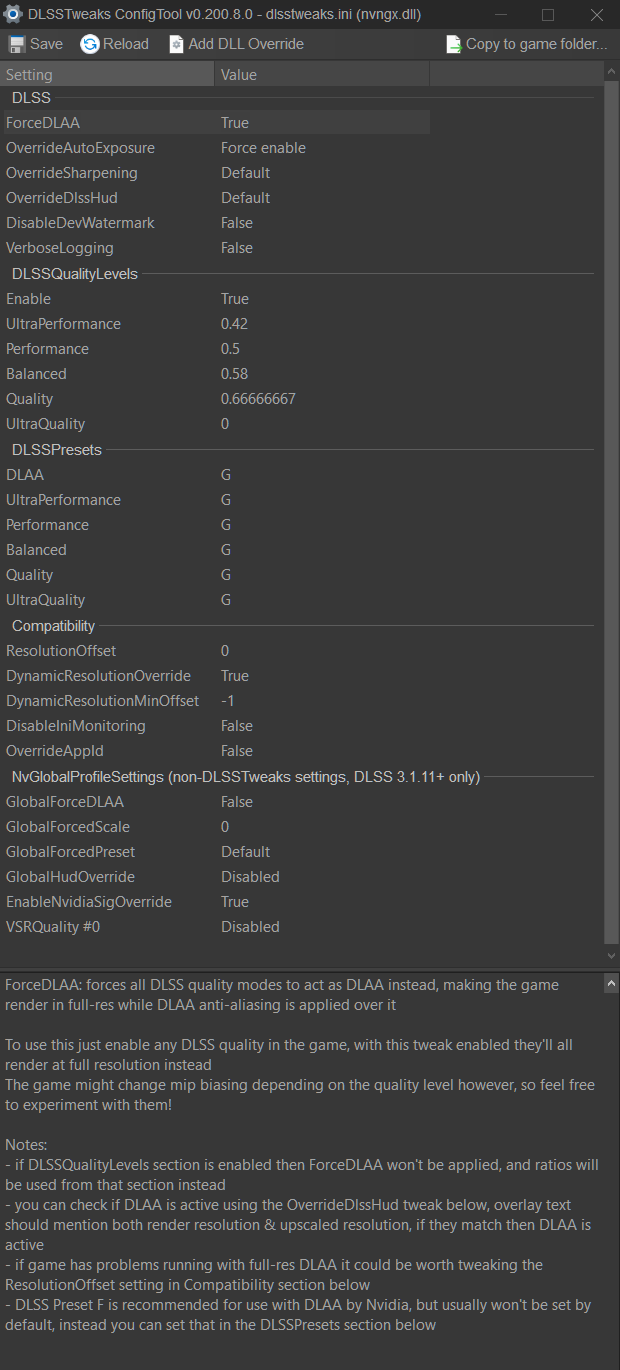620x1370 pixels.
Task: Click the Save floppy disk icon
Action: coord(17,44)
